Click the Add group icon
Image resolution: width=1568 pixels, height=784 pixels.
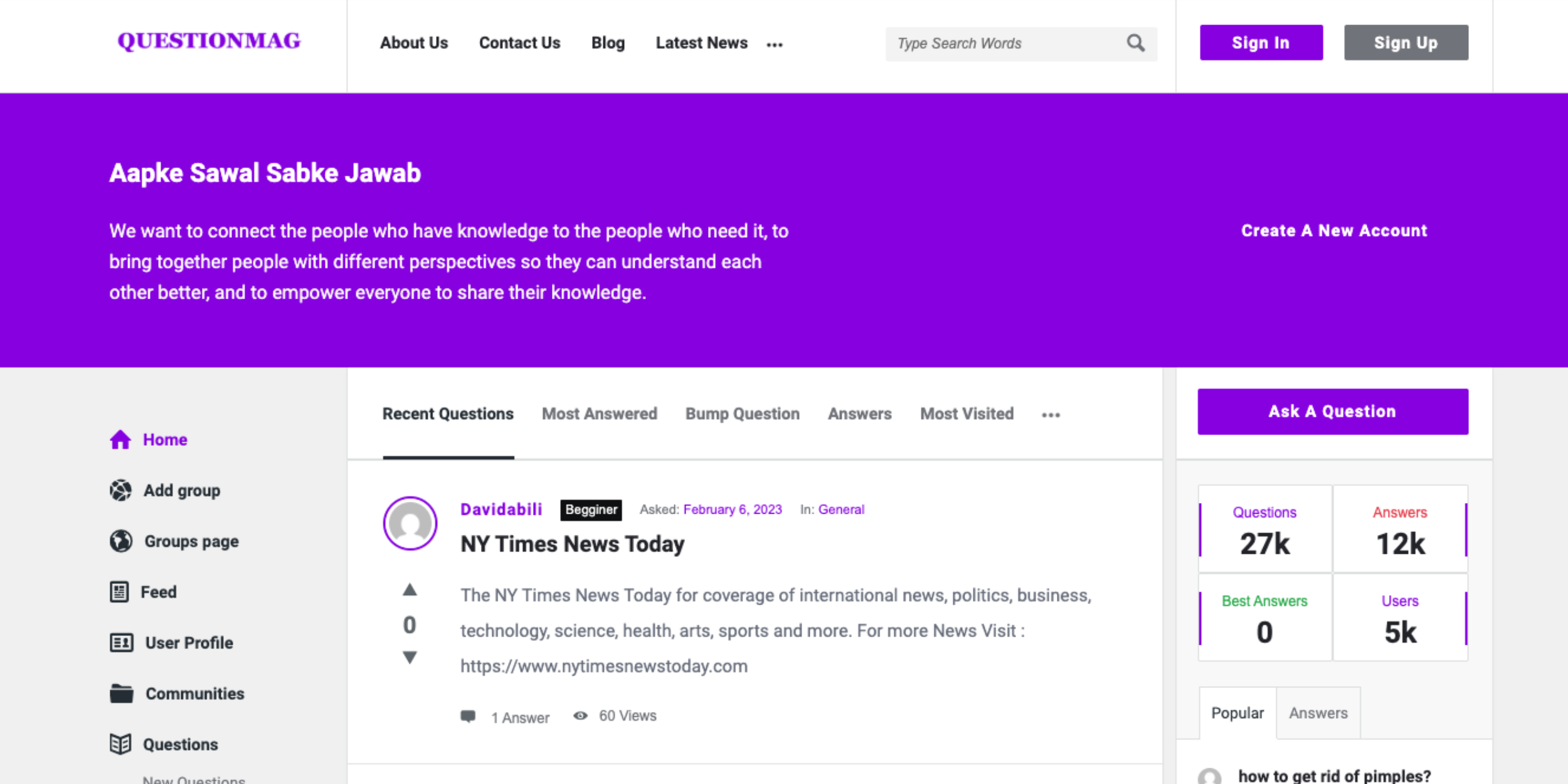pyautogui.click(x=120, y=490)
